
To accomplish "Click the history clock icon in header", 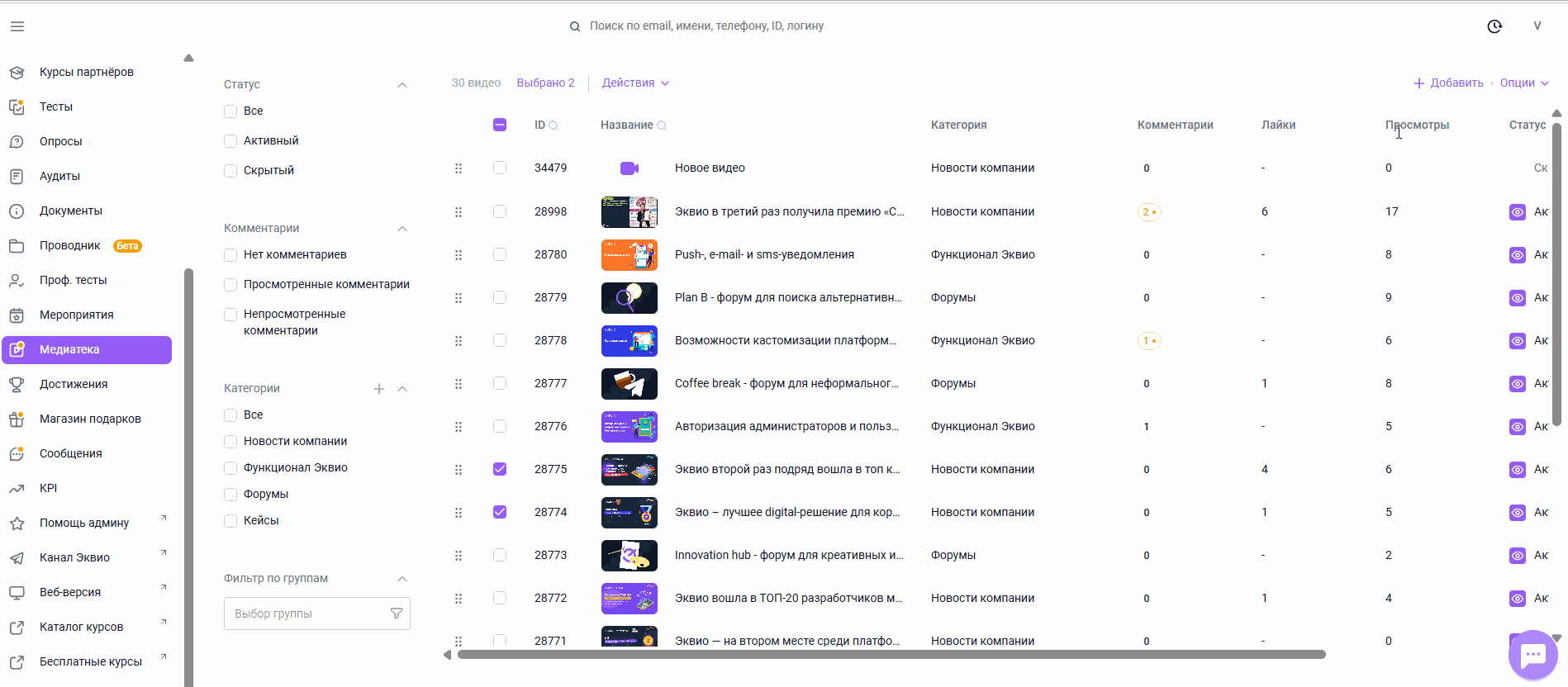I will pyautogui.click(x=1494, y=26).
